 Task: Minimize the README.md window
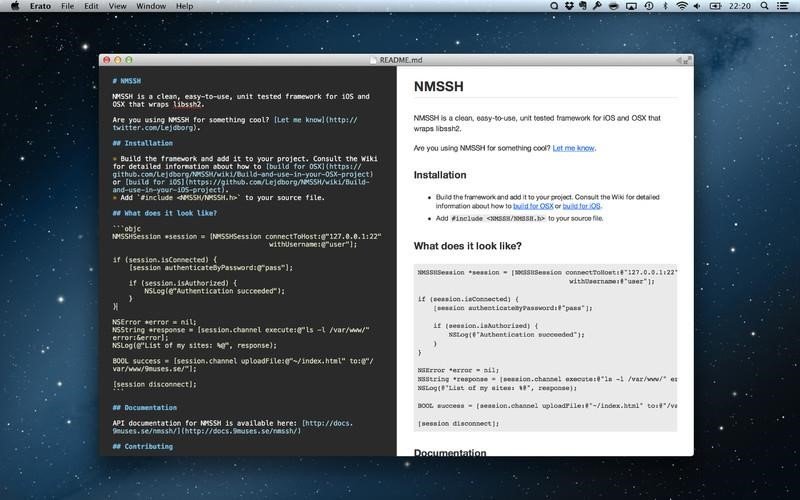pyautogui.click(x=118, y=60)
